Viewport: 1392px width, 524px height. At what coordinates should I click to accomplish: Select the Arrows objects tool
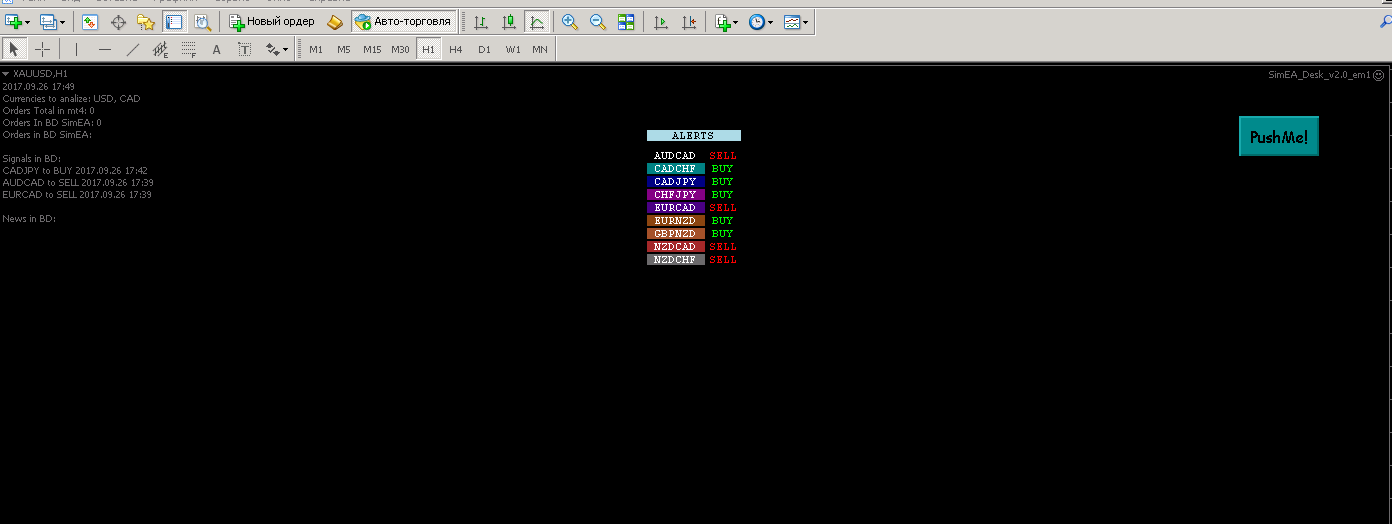[x=272, y=49]
